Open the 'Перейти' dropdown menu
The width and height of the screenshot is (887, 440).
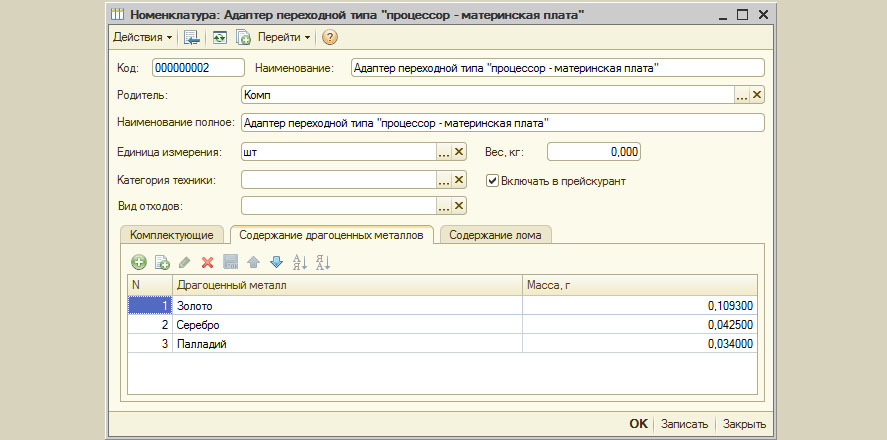tap(284, 37)
